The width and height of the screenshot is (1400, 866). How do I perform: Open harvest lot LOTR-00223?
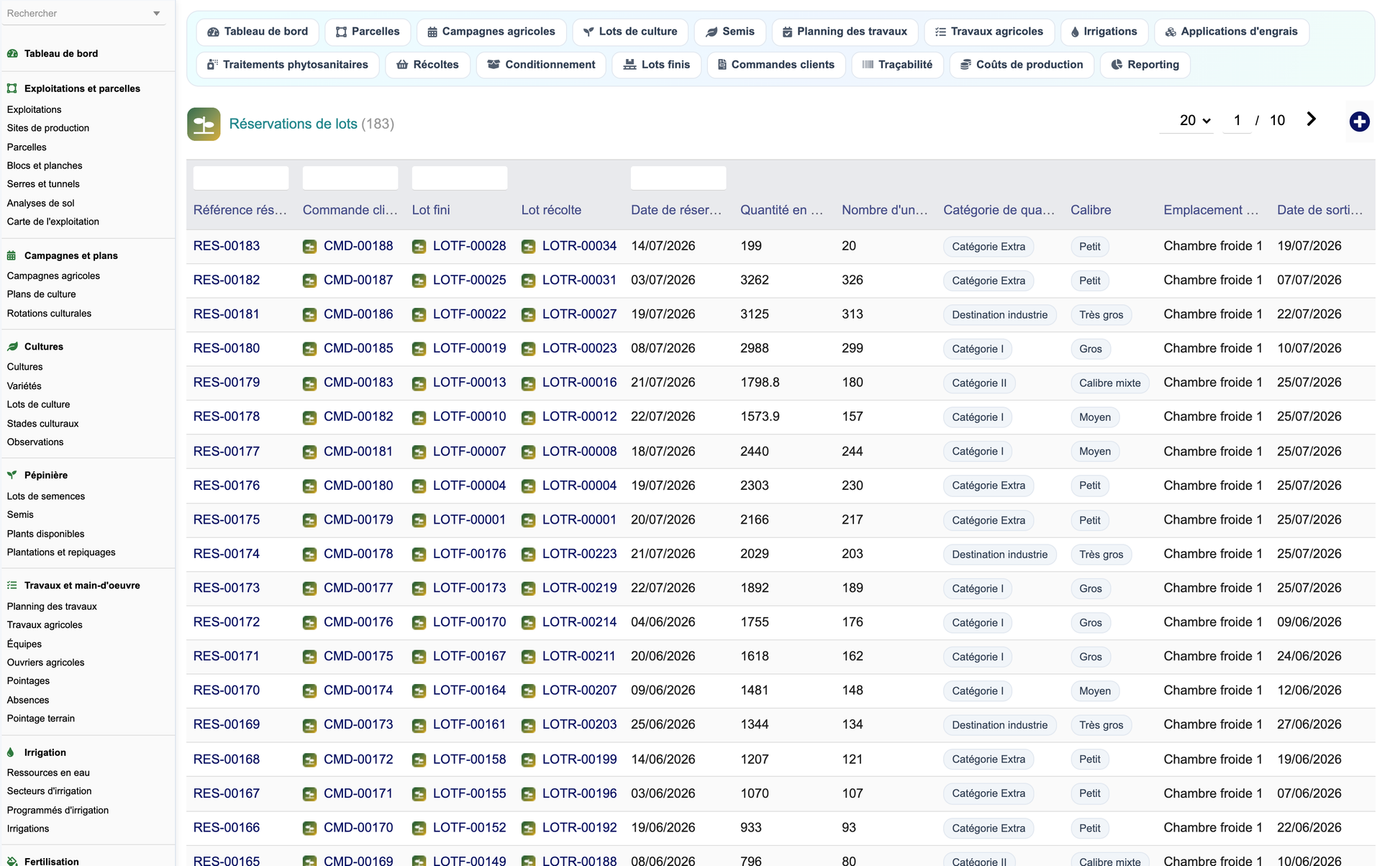coord(579,554)
